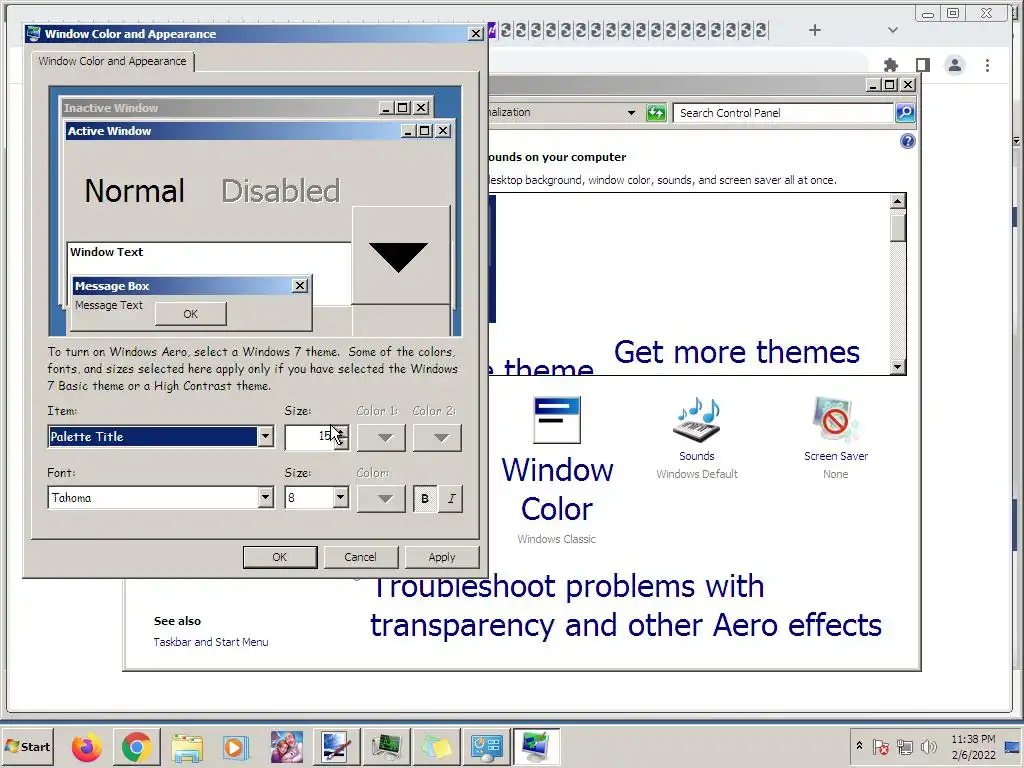Screen dimensions: 1024x768
Task: Click the Personalization monitor taskbar icon
Action: pyautogui.click(x=536, y=747)
